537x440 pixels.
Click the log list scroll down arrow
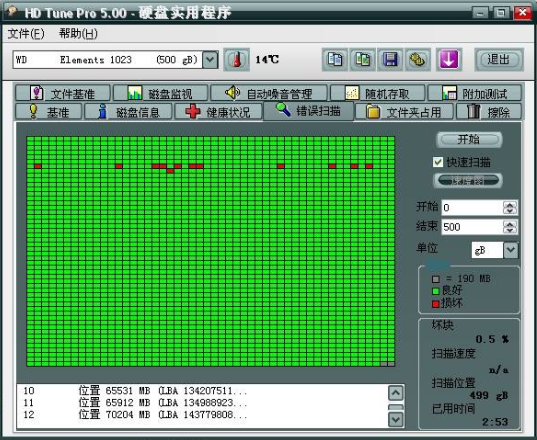(396, 419)
